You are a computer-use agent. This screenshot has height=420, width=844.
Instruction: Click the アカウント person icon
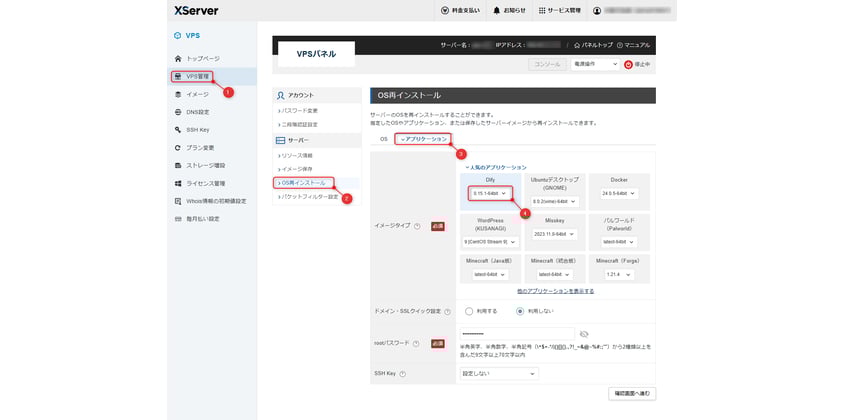click(x=280, y=95)
